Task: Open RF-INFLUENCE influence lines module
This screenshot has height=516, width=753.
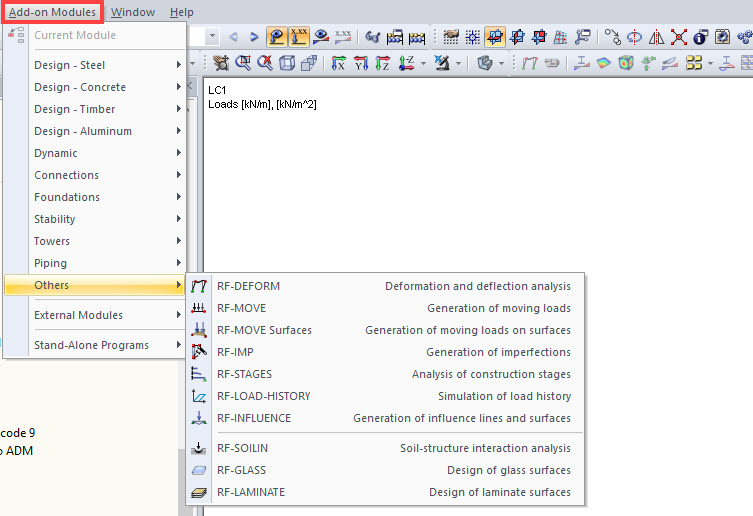Action: pos(385,418)
